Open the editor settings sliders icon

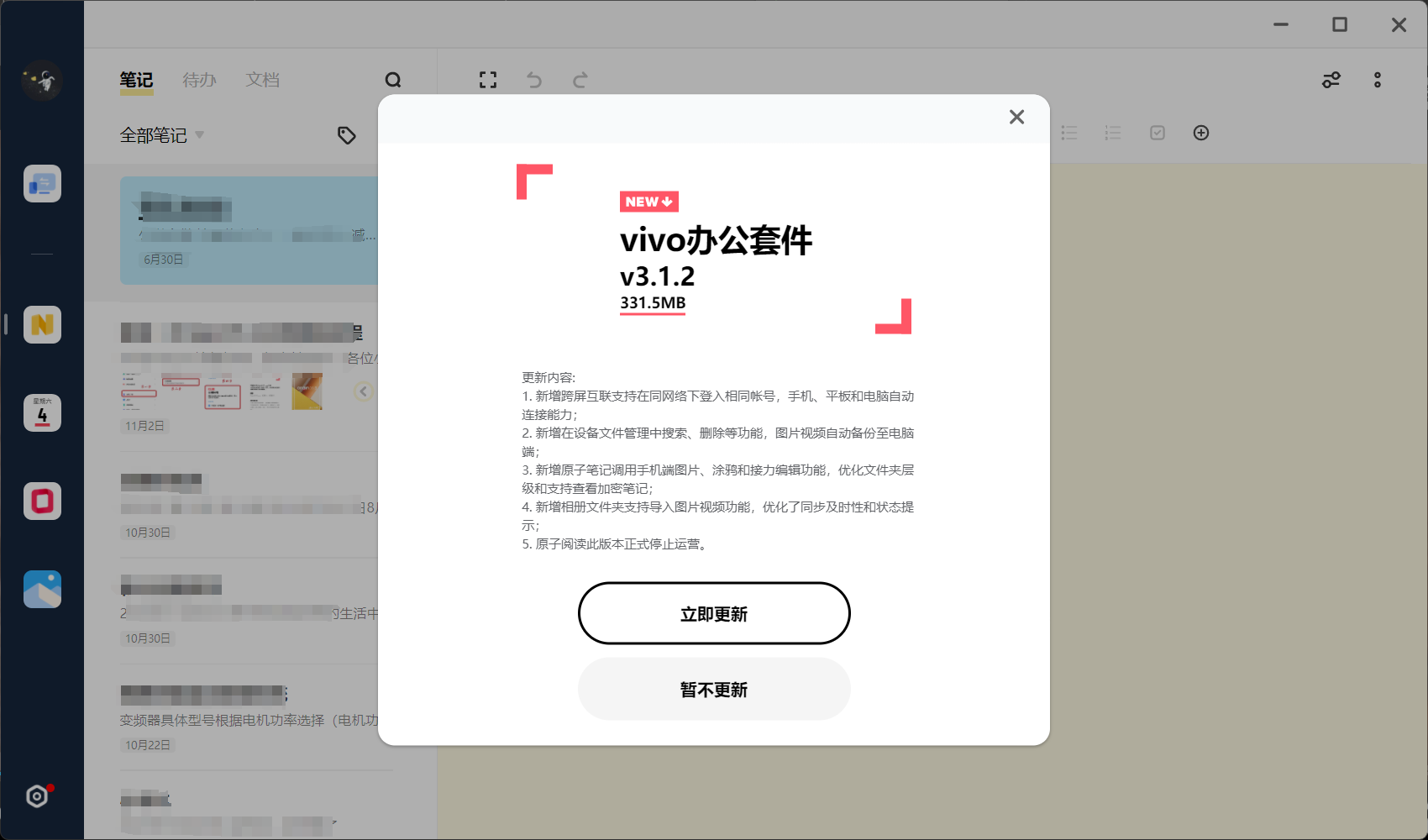click(1331, 80)
